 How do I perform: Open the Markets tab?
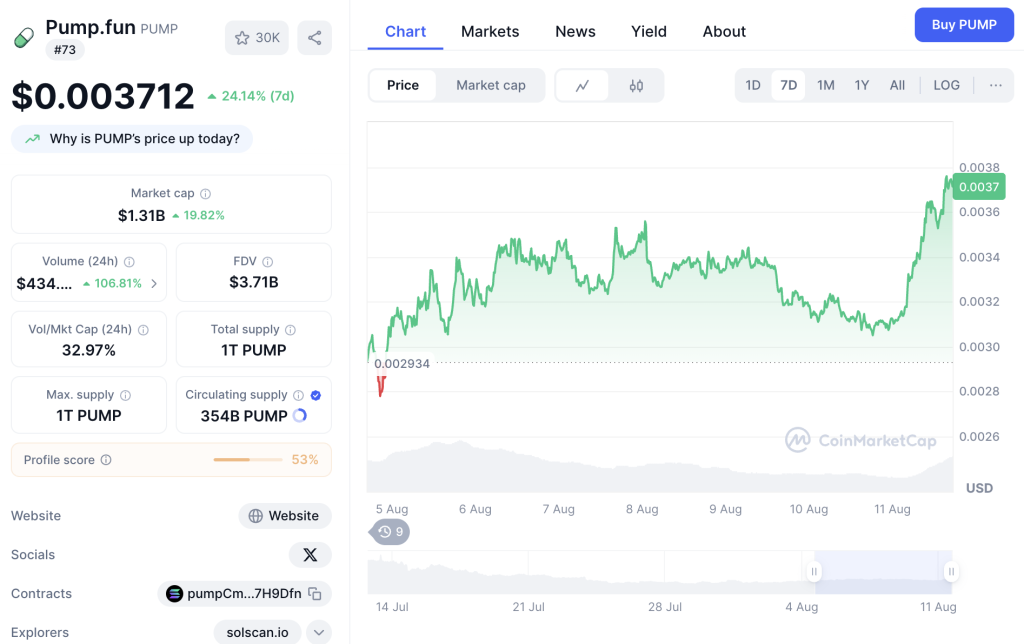pos(490,31)
